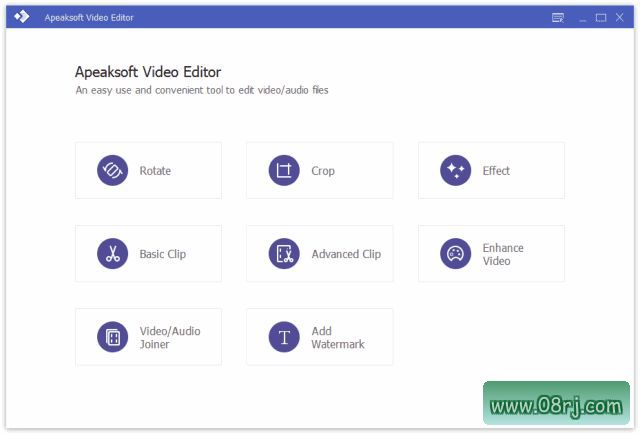640x435 pixels.
Task: Click the Effect sparkles icon
Action: pyautogui.click(x=456, y=170)
